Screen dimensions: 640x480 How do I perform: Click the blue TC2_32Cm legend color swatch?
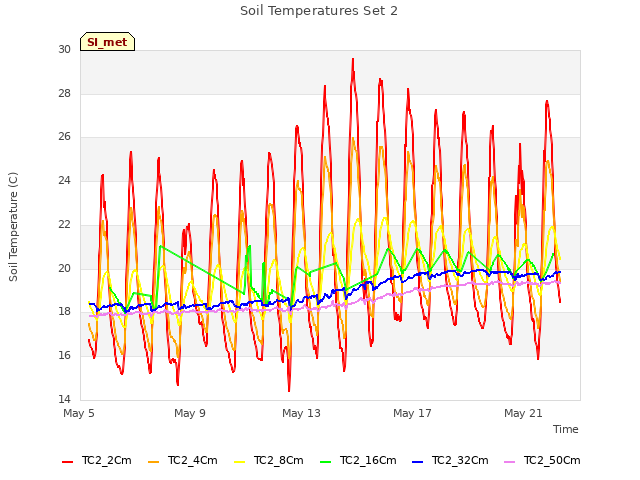click(x=418, y=462)
